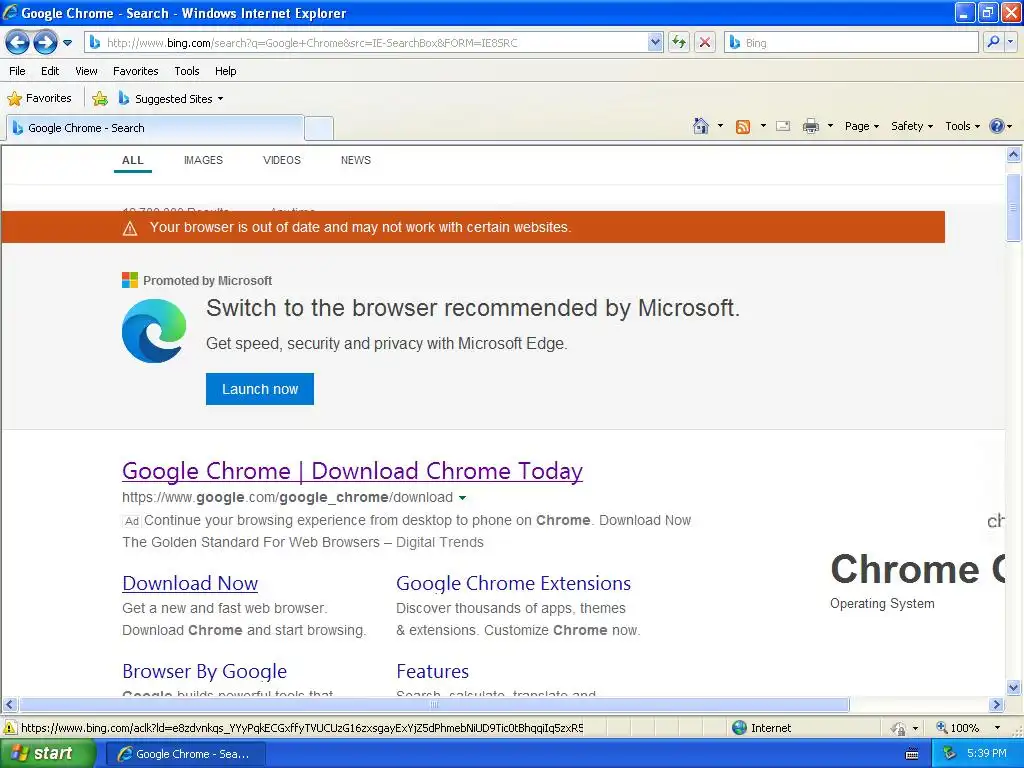
Task: Click the horizontal scrollbar left arrow
Action: point(9,705)
